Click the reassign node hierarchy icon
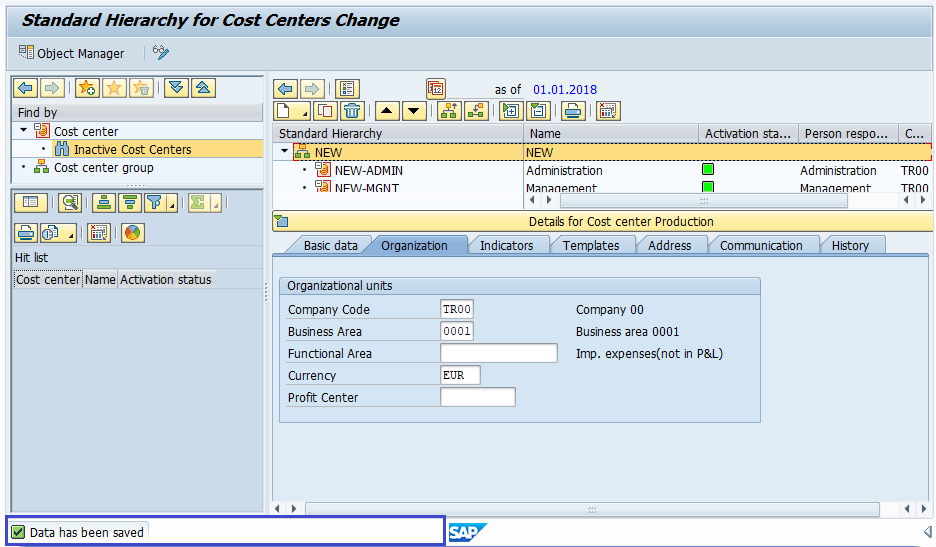 coord(476,111)
